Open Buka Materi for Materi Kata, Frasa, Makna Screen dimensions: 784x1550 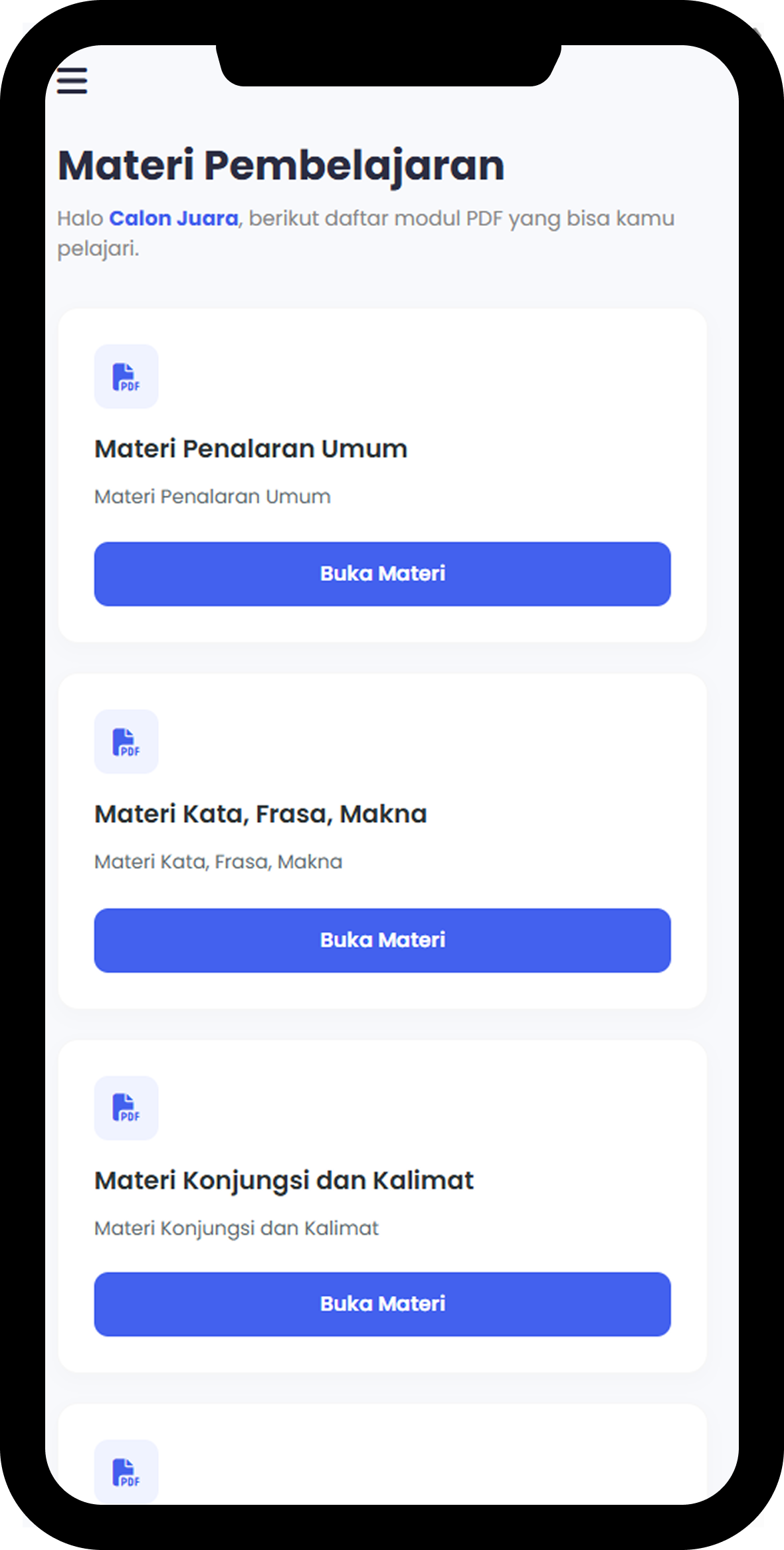pyautogui.click(x=383, y=940)
